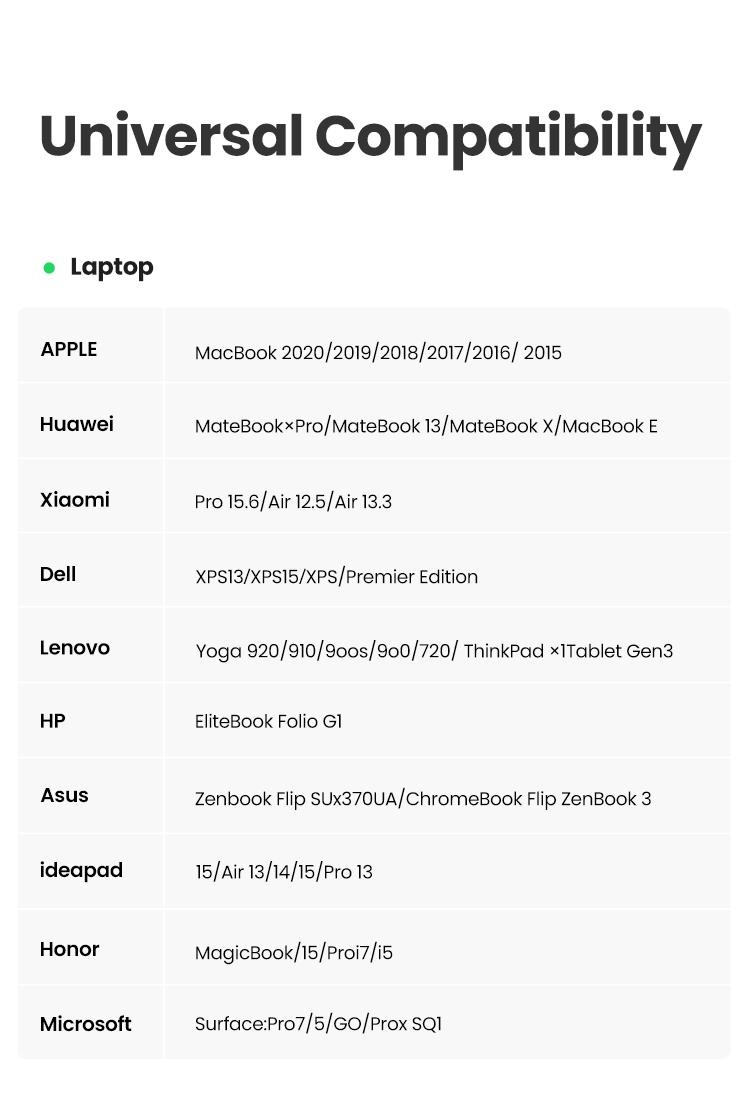Viewport: 750px width, 1096px height.
Task: Click the XPS13/XPS15 Premier Edition text
Action: pyautogui.click(x=337, y=577)
